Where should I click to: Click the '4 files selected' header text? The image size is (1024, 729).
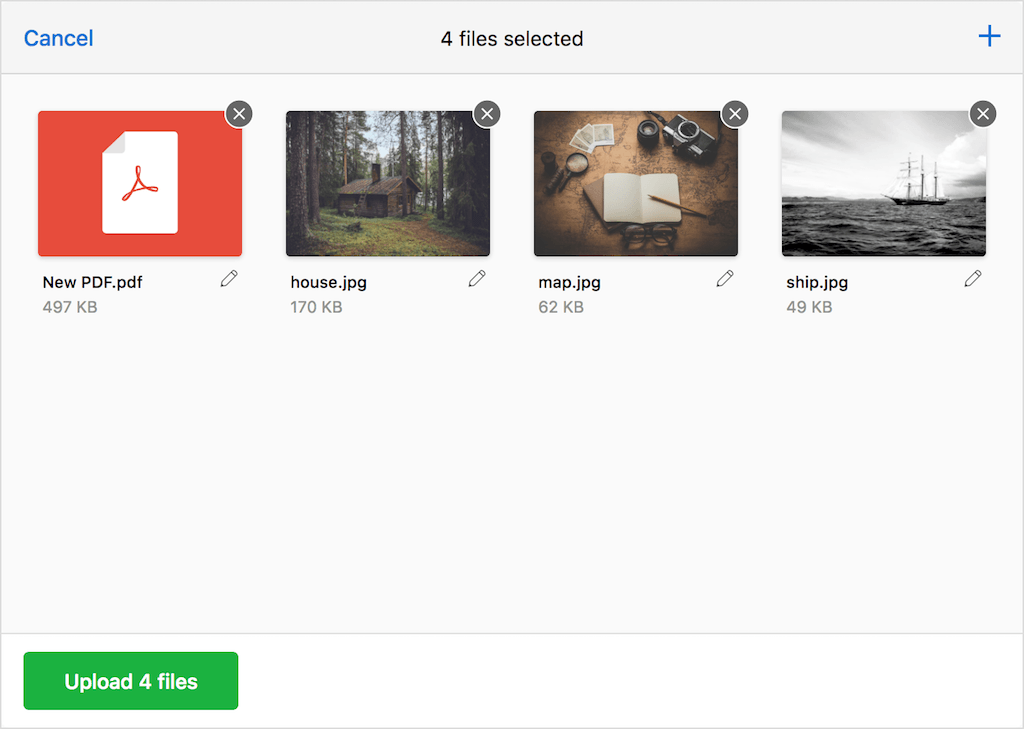point(511,38)
